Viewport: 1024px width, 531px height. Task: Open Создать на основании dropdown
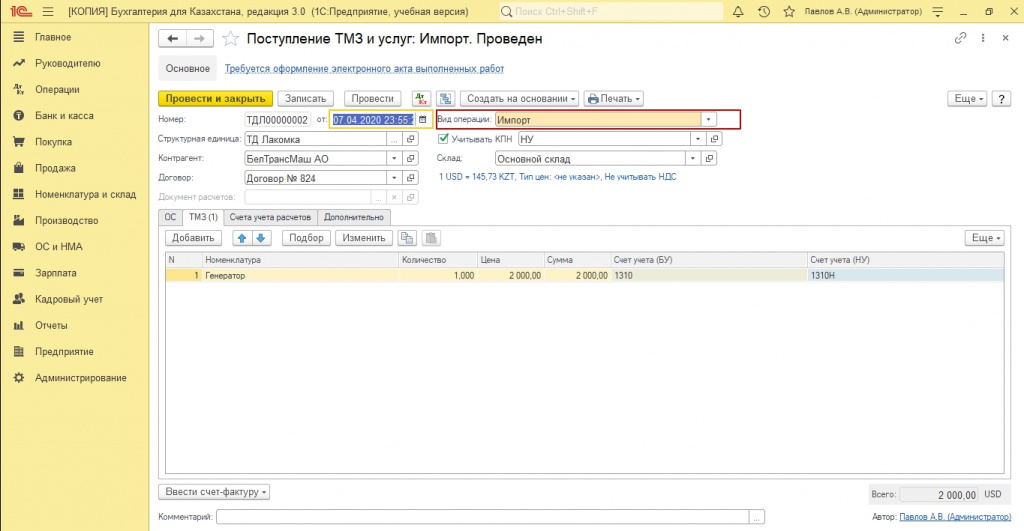[x=520, y=99]
